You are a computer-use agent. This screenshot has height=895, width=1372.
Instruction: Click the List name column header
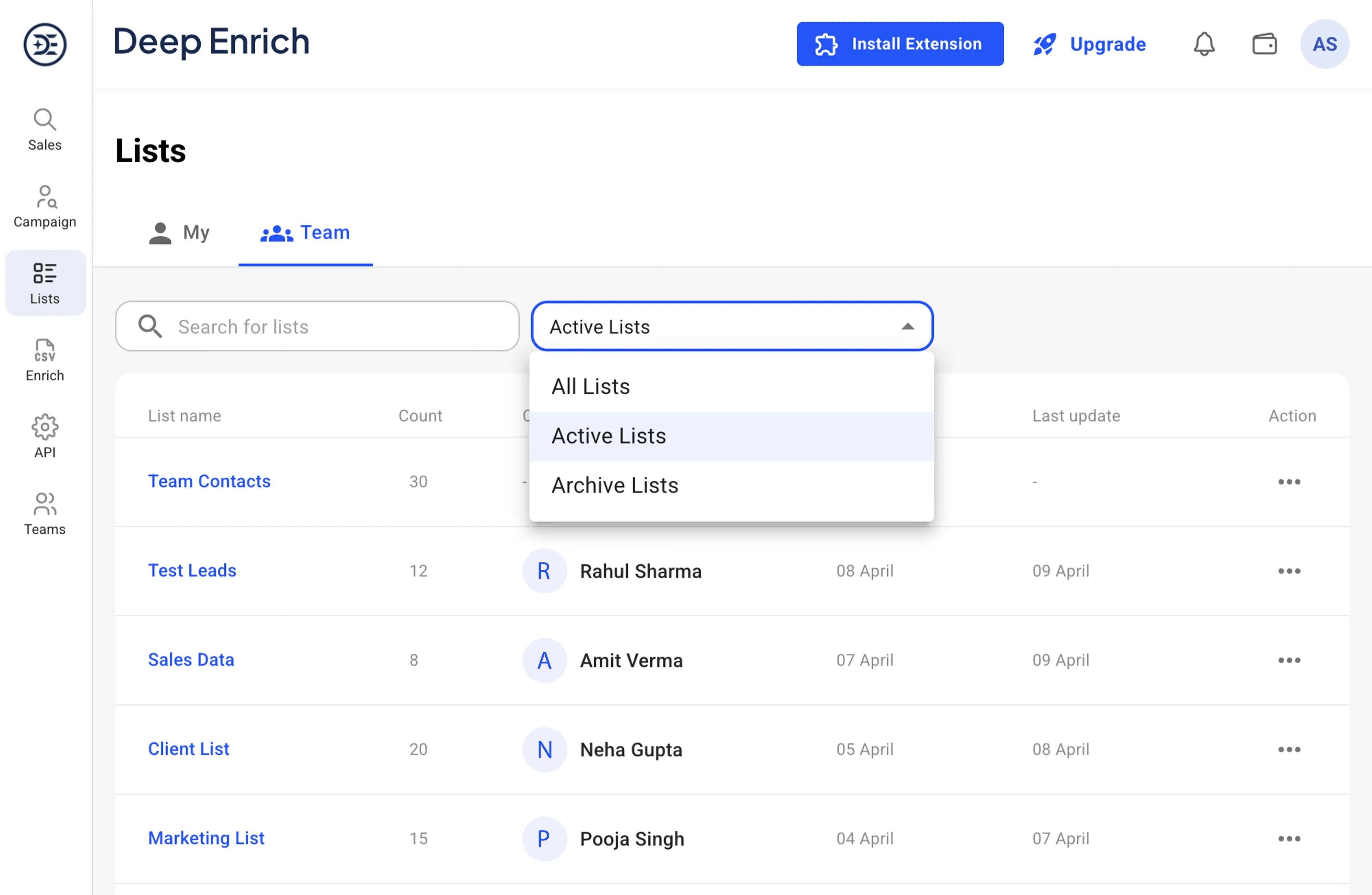(x=185, y=416)
